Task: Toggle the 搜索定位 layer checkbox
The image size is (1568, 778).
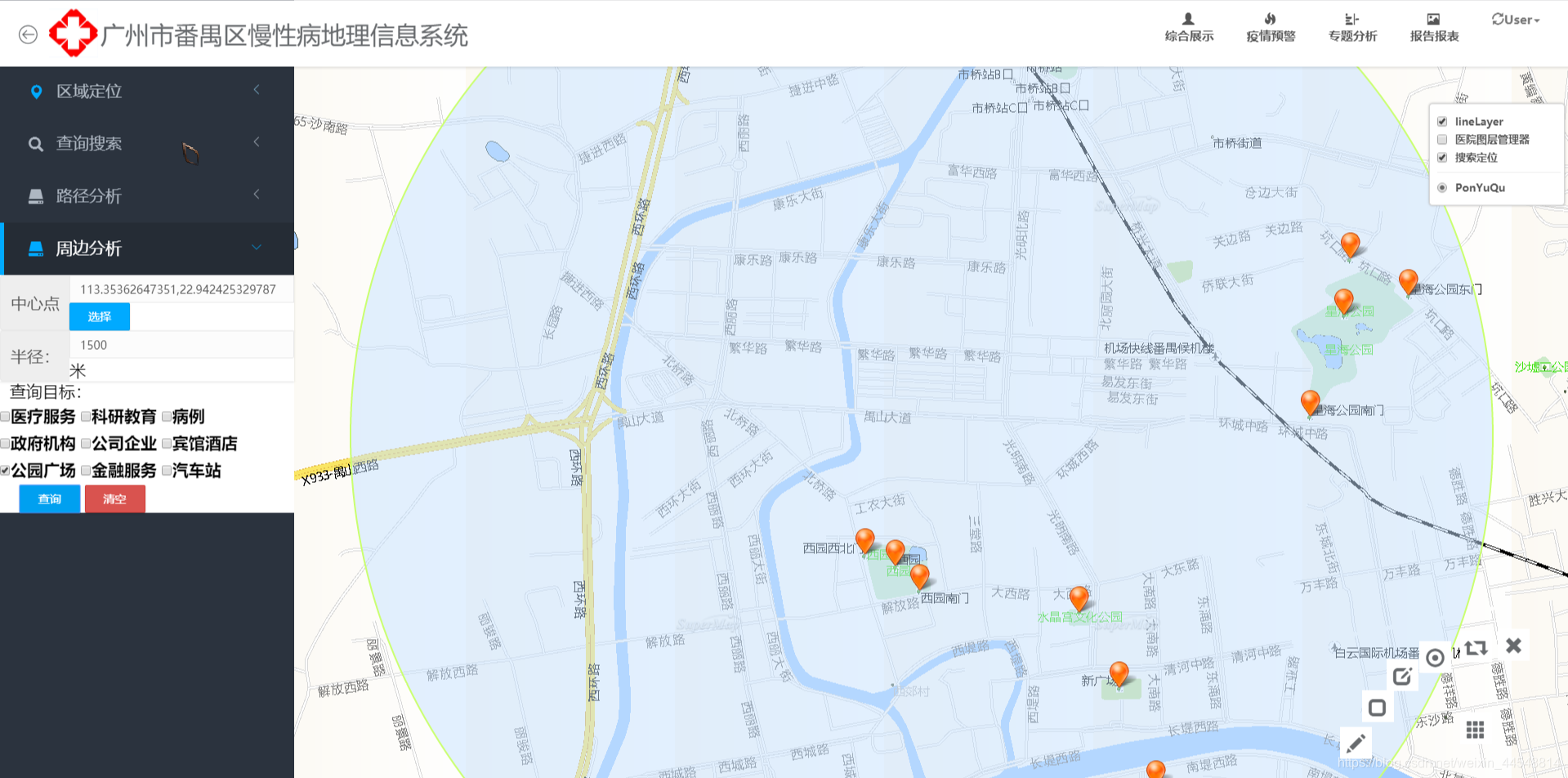Action: pos(1442,158)
